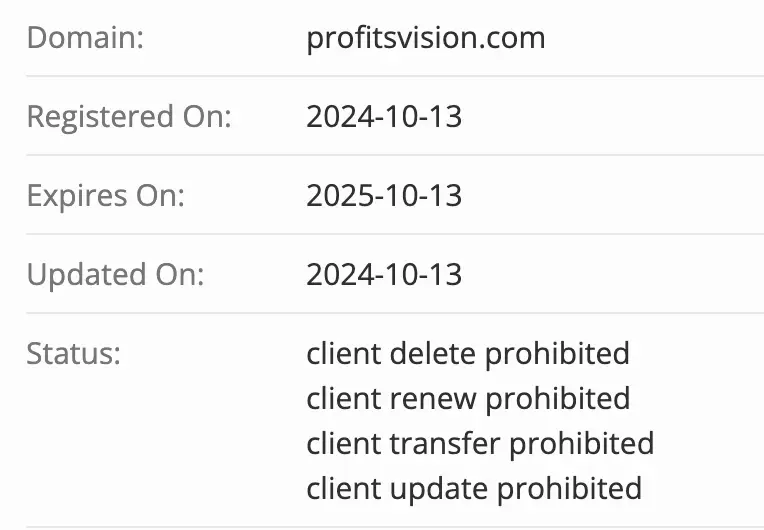Select the Expires On label
This screenshot has width=764, height=530.
point(105,196)
